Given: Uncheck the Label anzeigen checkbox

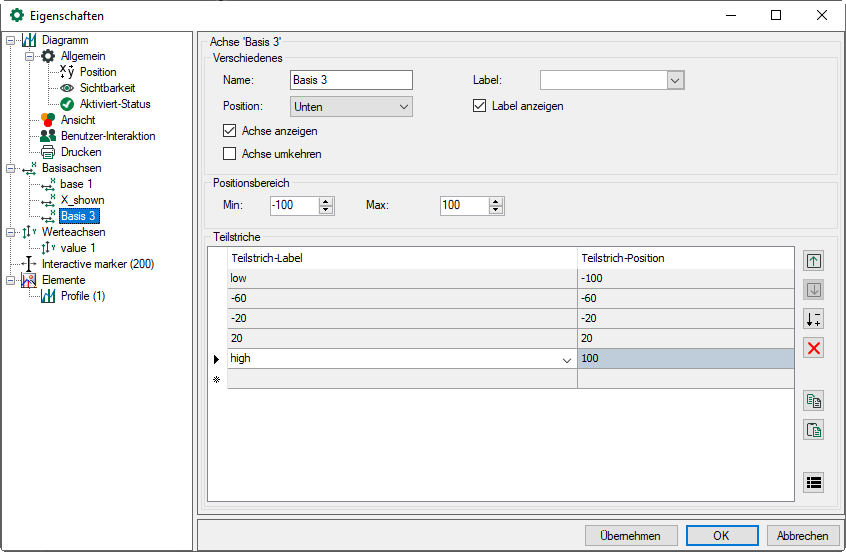Looking at the screenshot, I should tap(479, 106).
